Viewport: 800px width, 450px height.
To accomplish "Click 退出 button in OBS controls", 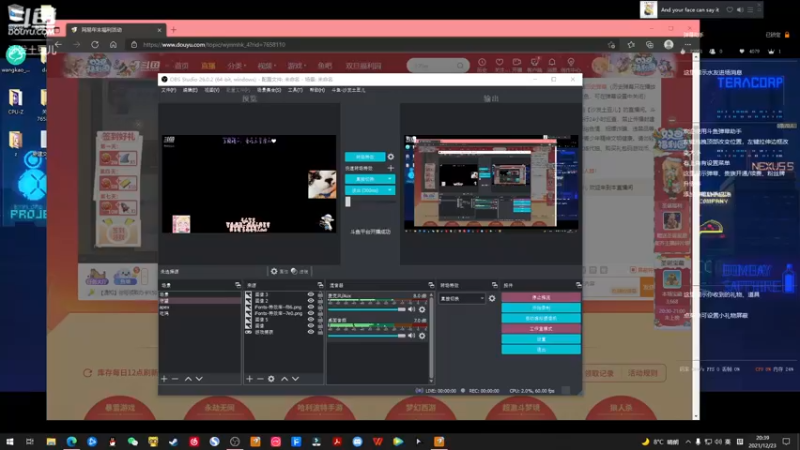I will [541, 349].
